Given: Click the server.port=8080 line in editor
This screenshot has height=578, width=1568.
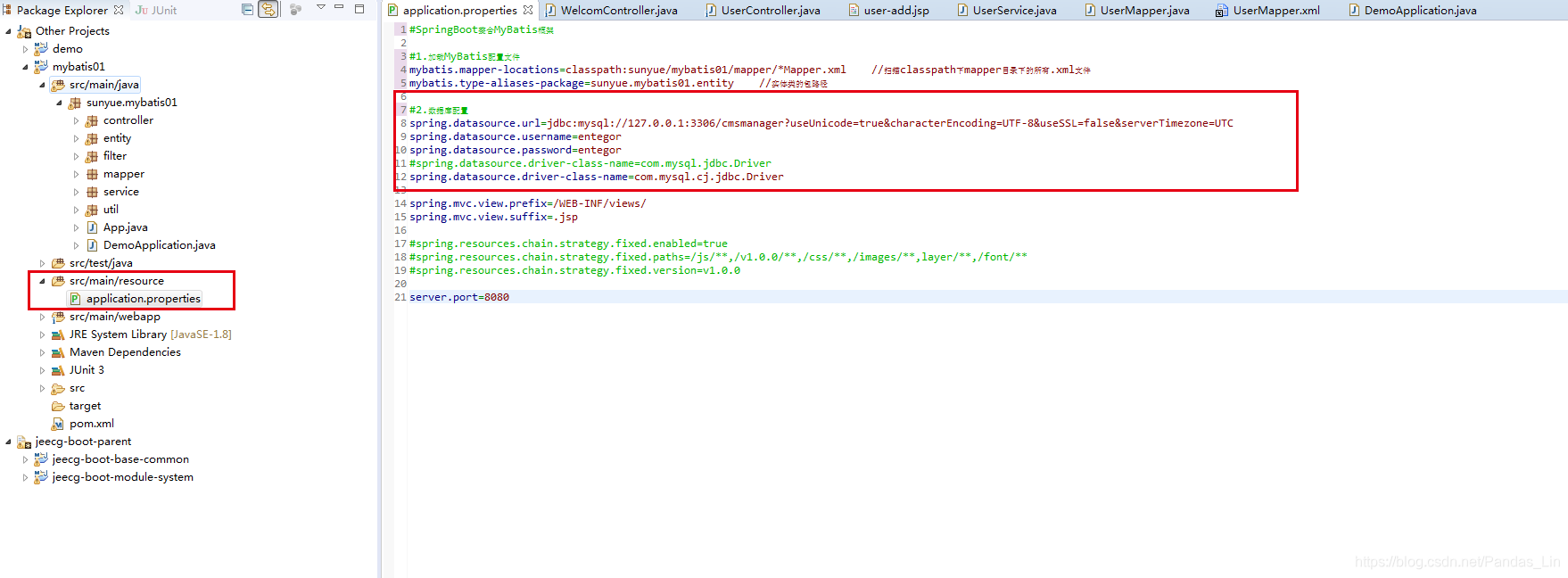Looking at the screenshot, I should (459, 297).
